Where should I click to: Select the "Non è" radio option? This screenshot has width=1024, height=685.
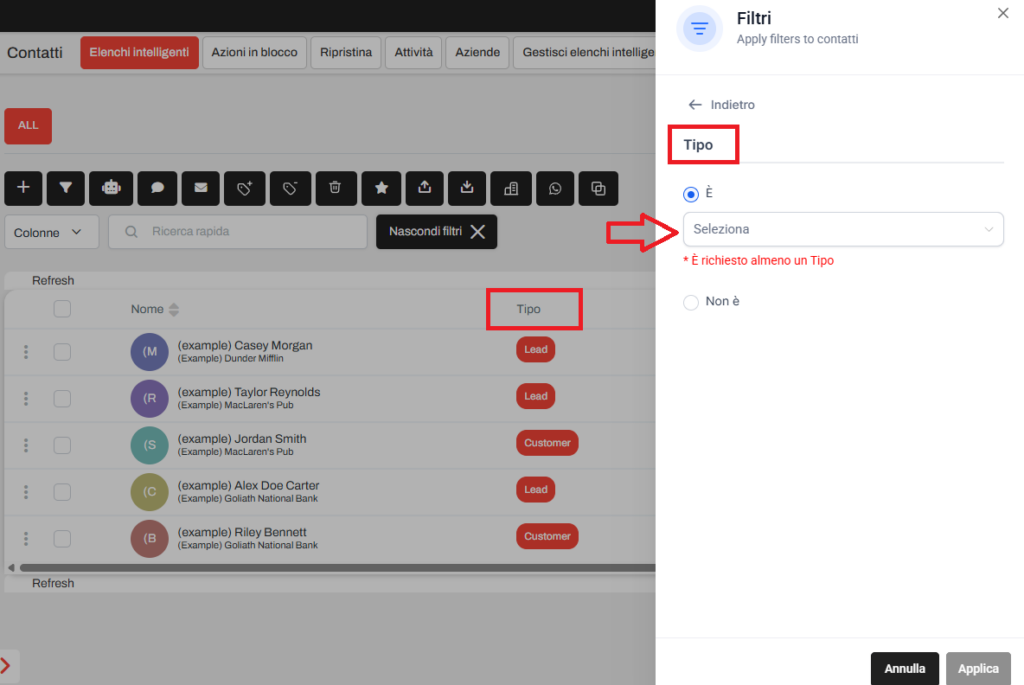(x=691, y=302)
